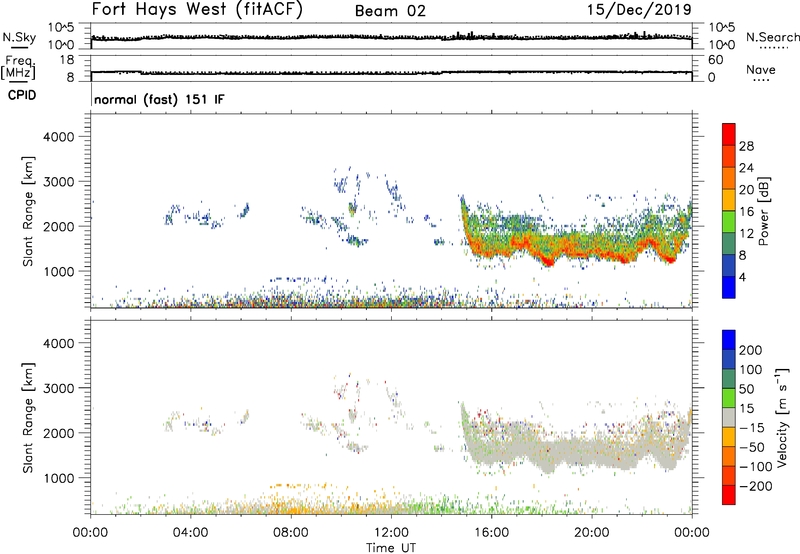Click Power colorbar blue segment between 4 and 8
Viewport: 800px width, 554px height.
tap(729, 266)
